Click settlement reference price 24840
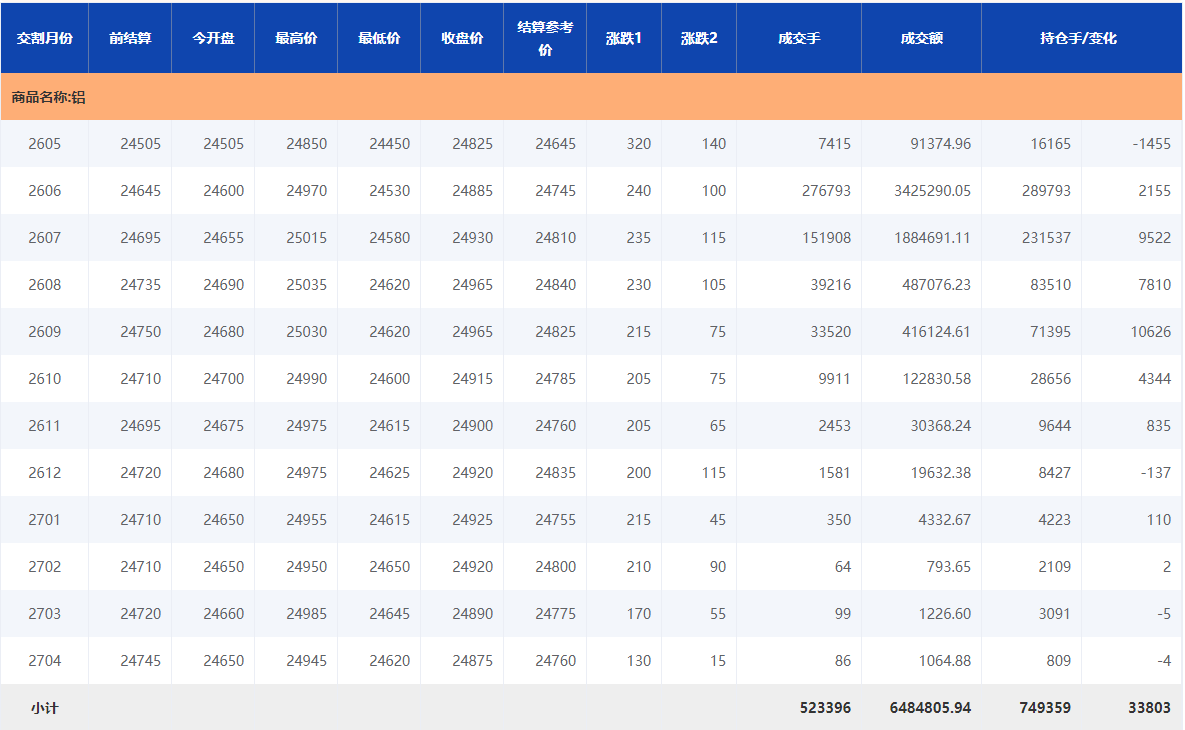Viewport: 1185px width, 730px height. pos(555,284)
